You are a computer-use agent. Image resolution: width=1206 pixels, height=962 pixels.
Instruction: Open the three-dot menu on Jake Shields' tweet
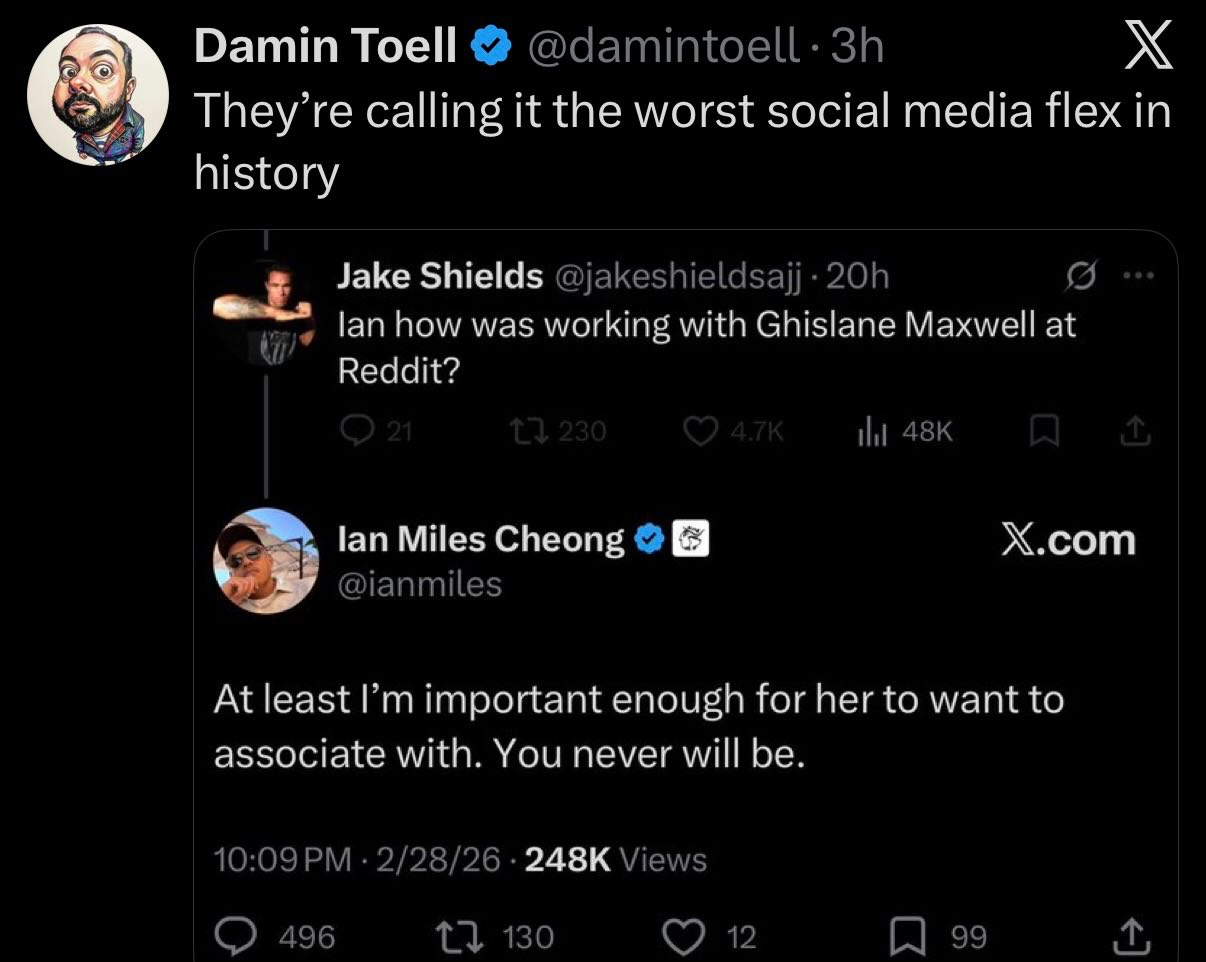[1137, 275]
